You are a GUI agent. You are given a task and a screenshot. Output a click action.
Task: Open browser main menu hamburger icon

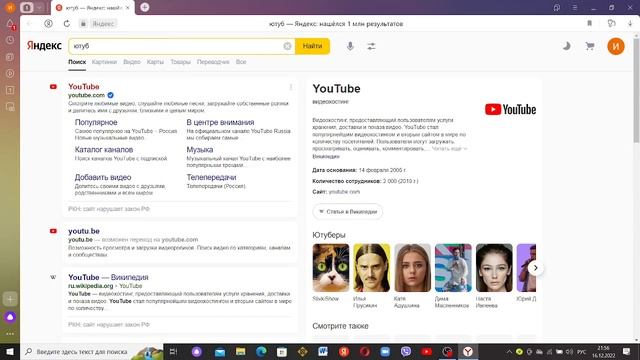tap(574, 7)
